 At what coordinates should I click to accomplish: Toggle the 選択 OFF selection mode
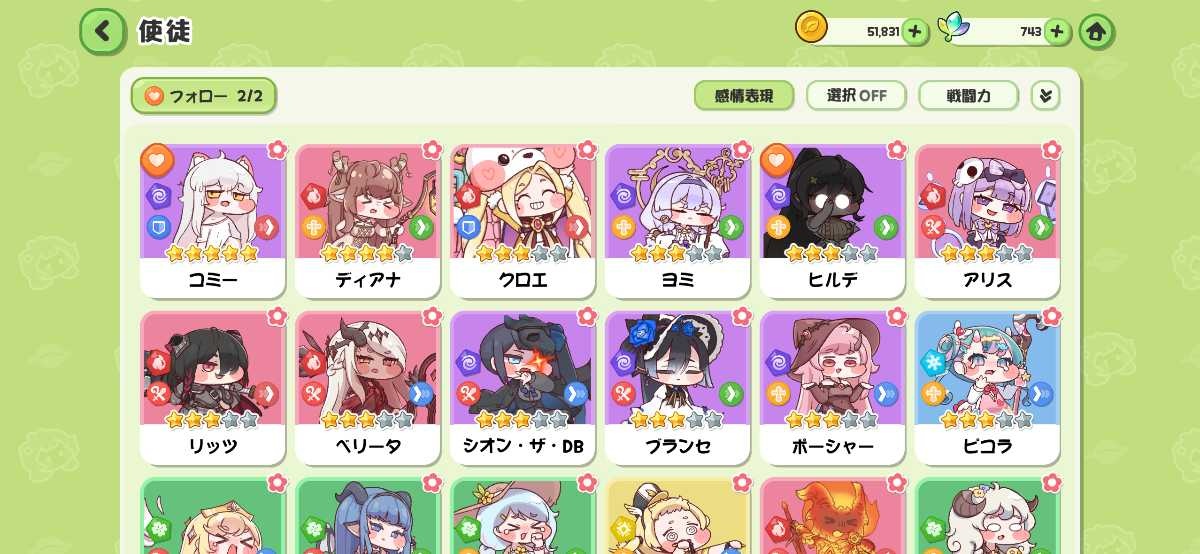click(x=857, y=96)
